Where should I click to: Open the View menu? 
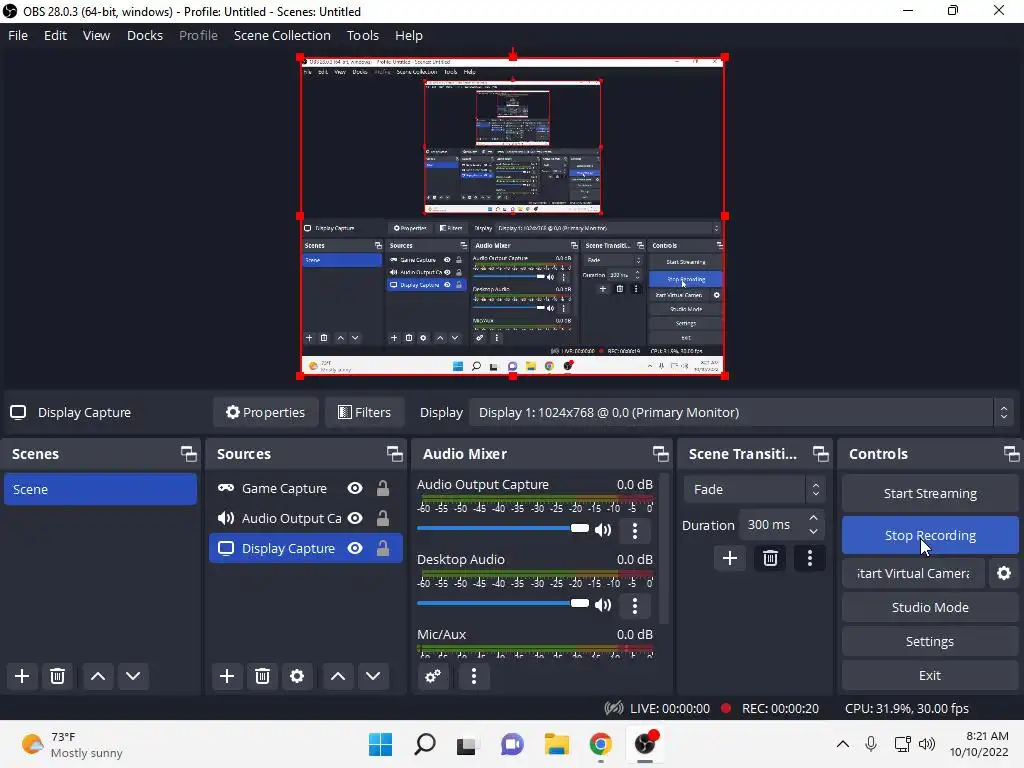point(96,35)
